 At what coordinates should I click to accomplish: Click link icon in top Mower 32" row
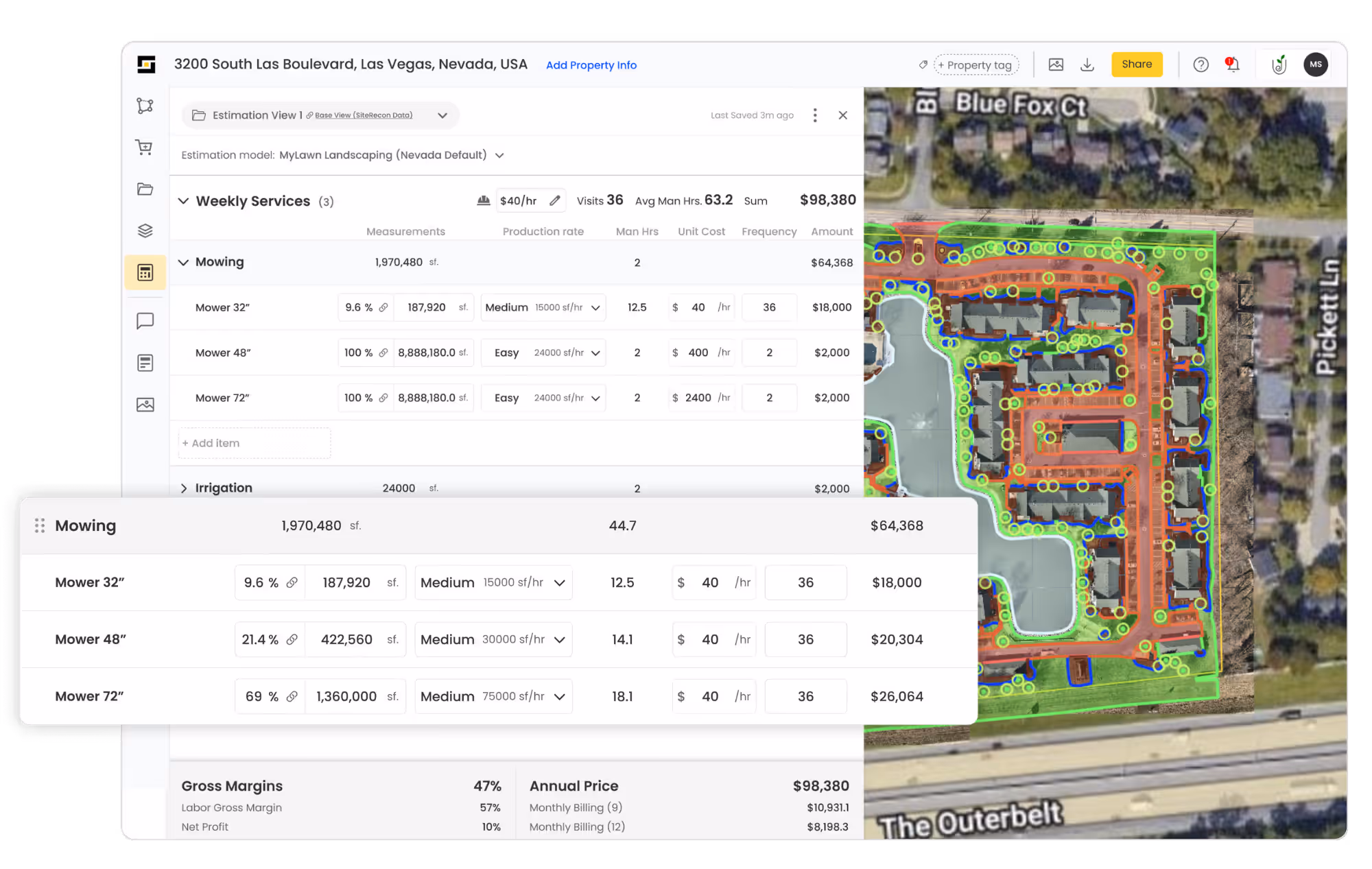coord(383,307)
